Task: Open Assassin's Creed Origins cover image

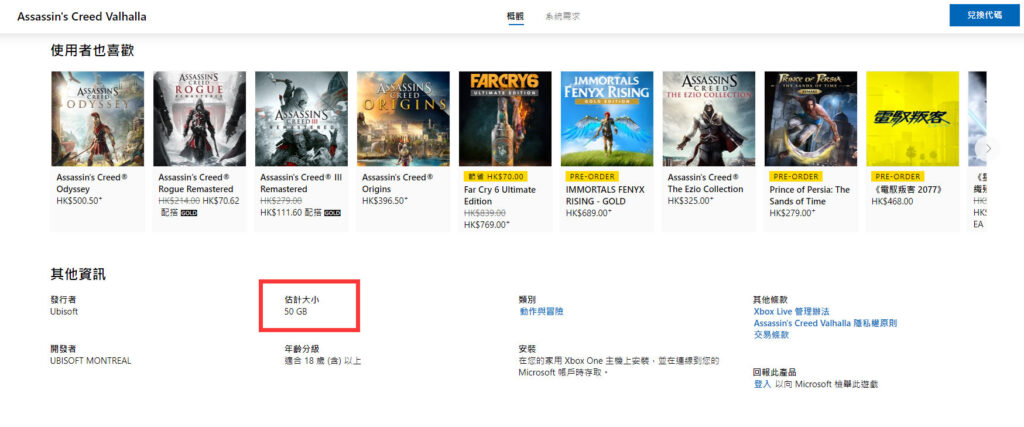Action: 403,119
